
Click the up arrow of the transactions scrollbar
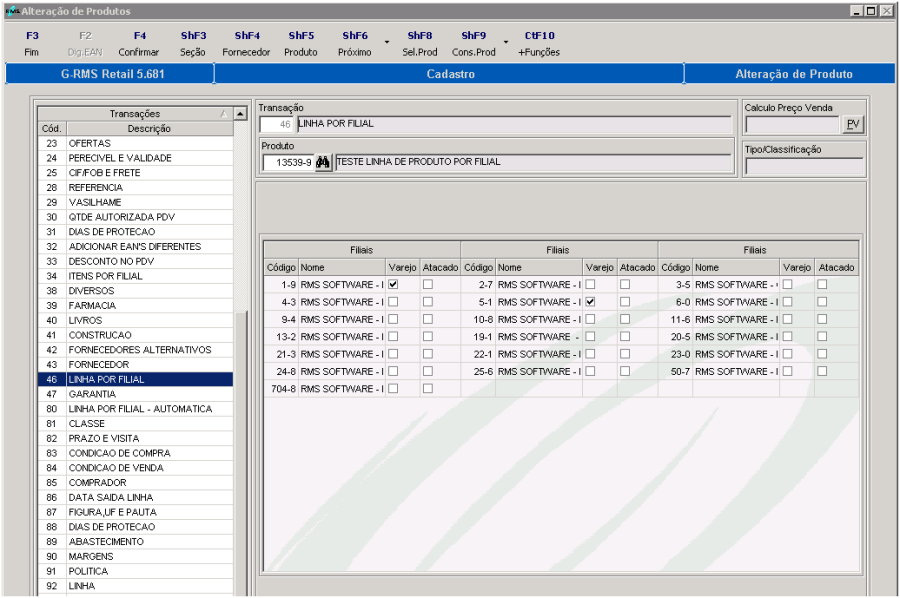[240, 113]
